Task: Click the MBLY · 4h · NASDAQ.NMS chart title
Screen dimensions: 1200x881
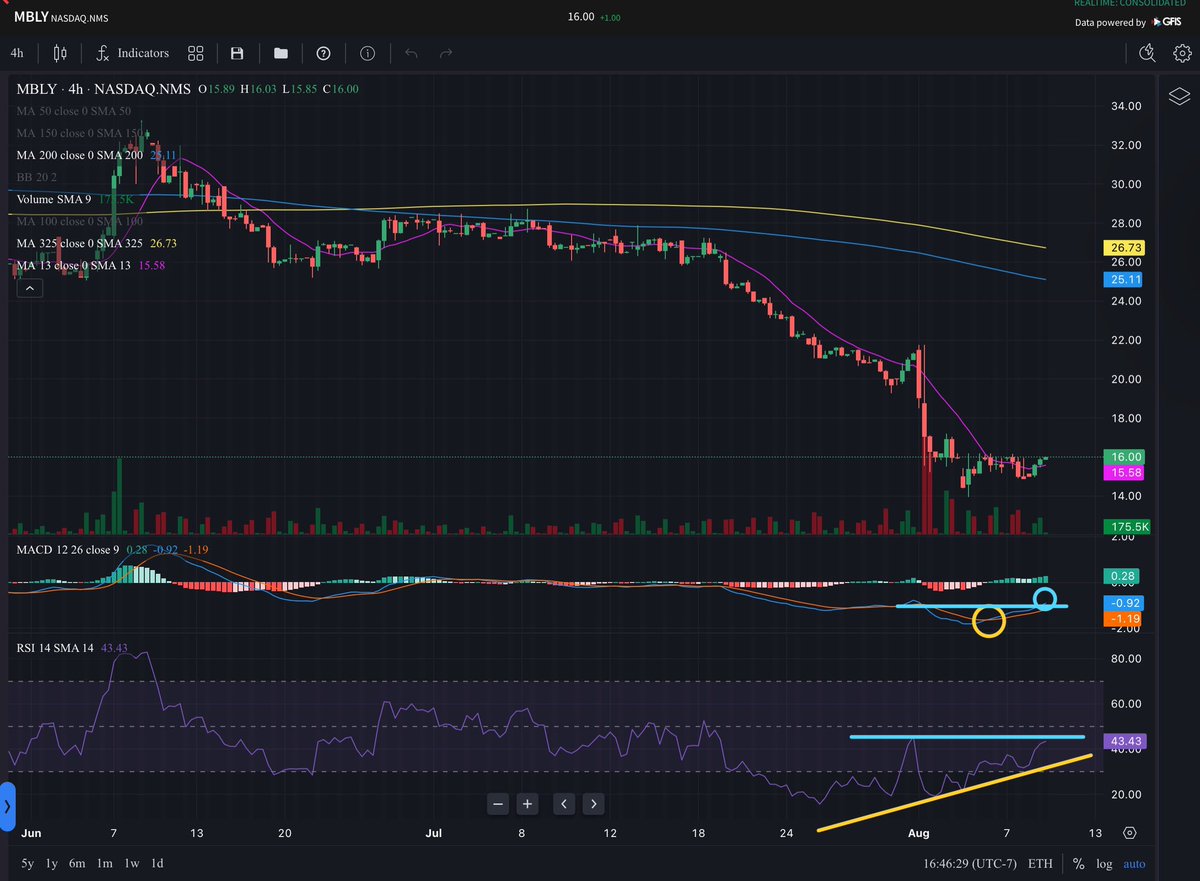Action: pyautogui.click(x=102, y=89)
